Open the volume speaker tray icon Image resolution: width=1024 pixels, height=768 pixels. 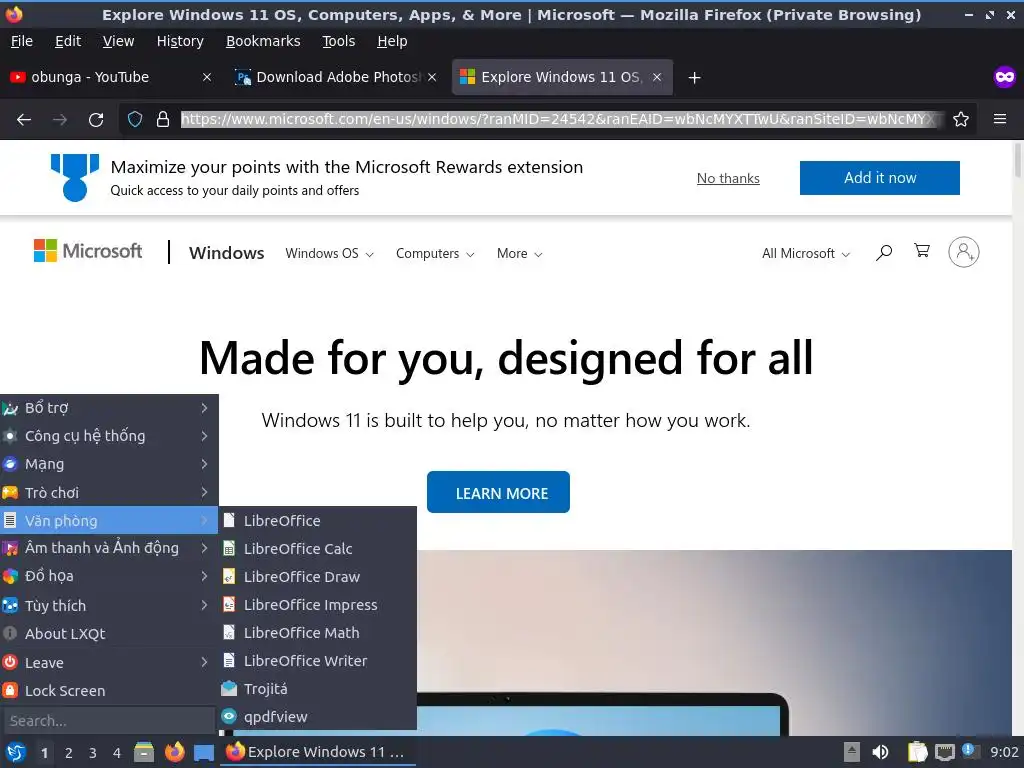[x=880, y=752]
